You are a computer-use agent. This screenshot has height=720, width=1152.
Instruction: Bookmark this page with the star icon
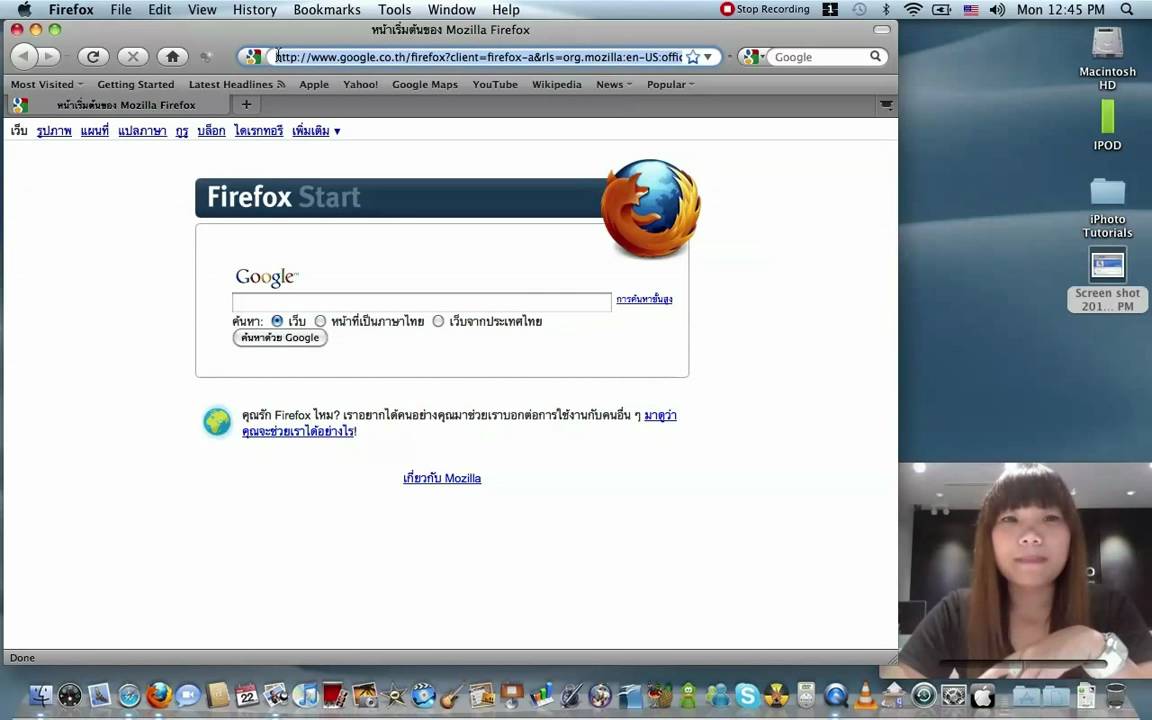pyautogui.click(x=692, y=57)
